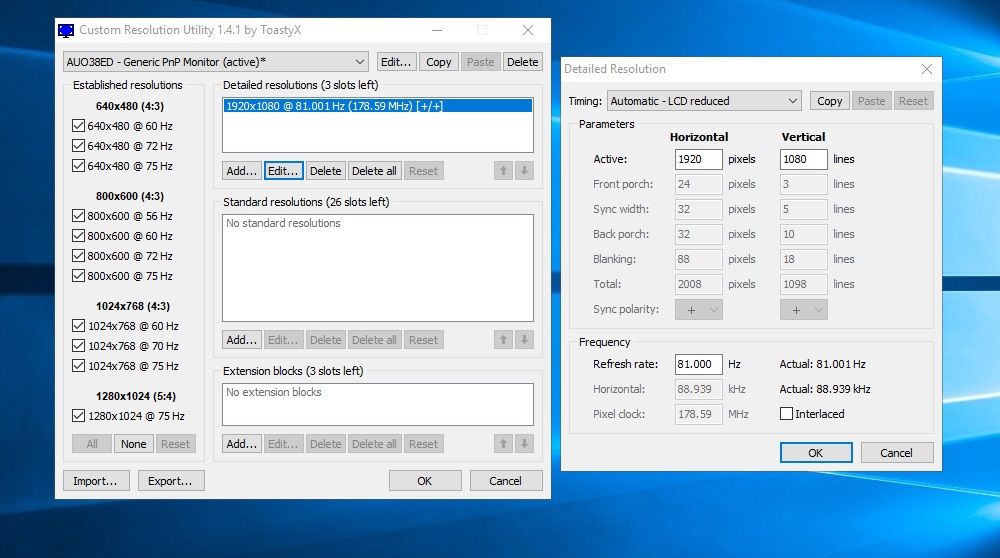Open the Timing dropdown
This screenshot has width=1000, height=558.
coord(704,101)
